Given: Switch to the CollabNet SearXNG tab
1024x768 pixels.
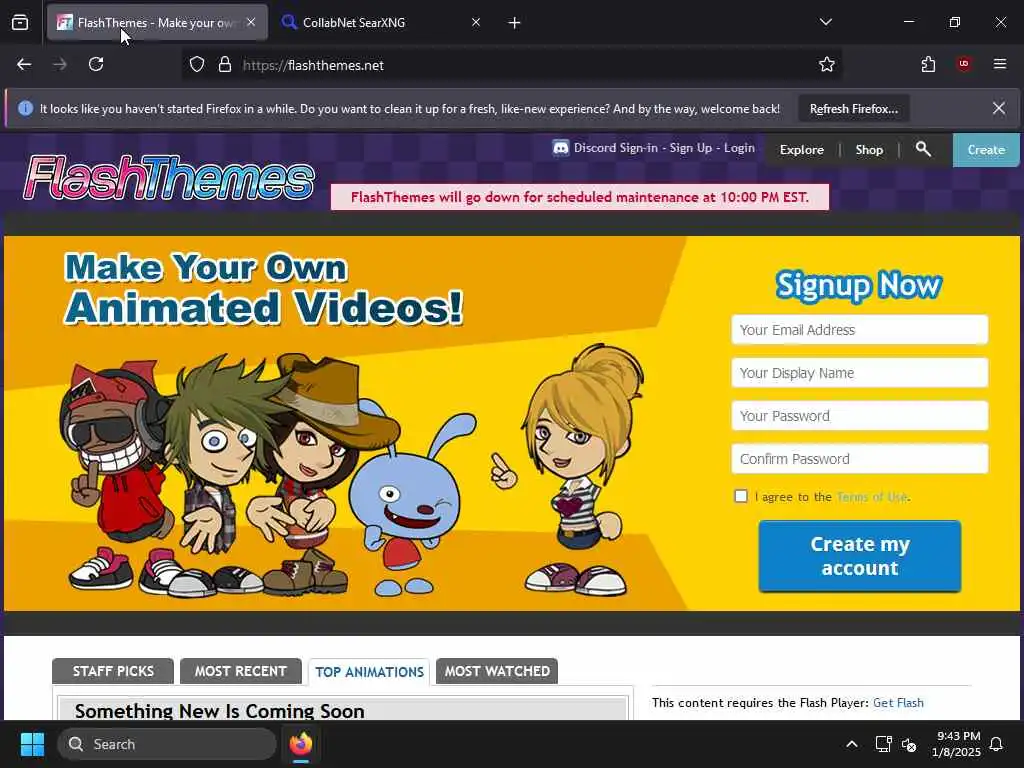Looking at the screenshot, I should click(x=382, y=23).
